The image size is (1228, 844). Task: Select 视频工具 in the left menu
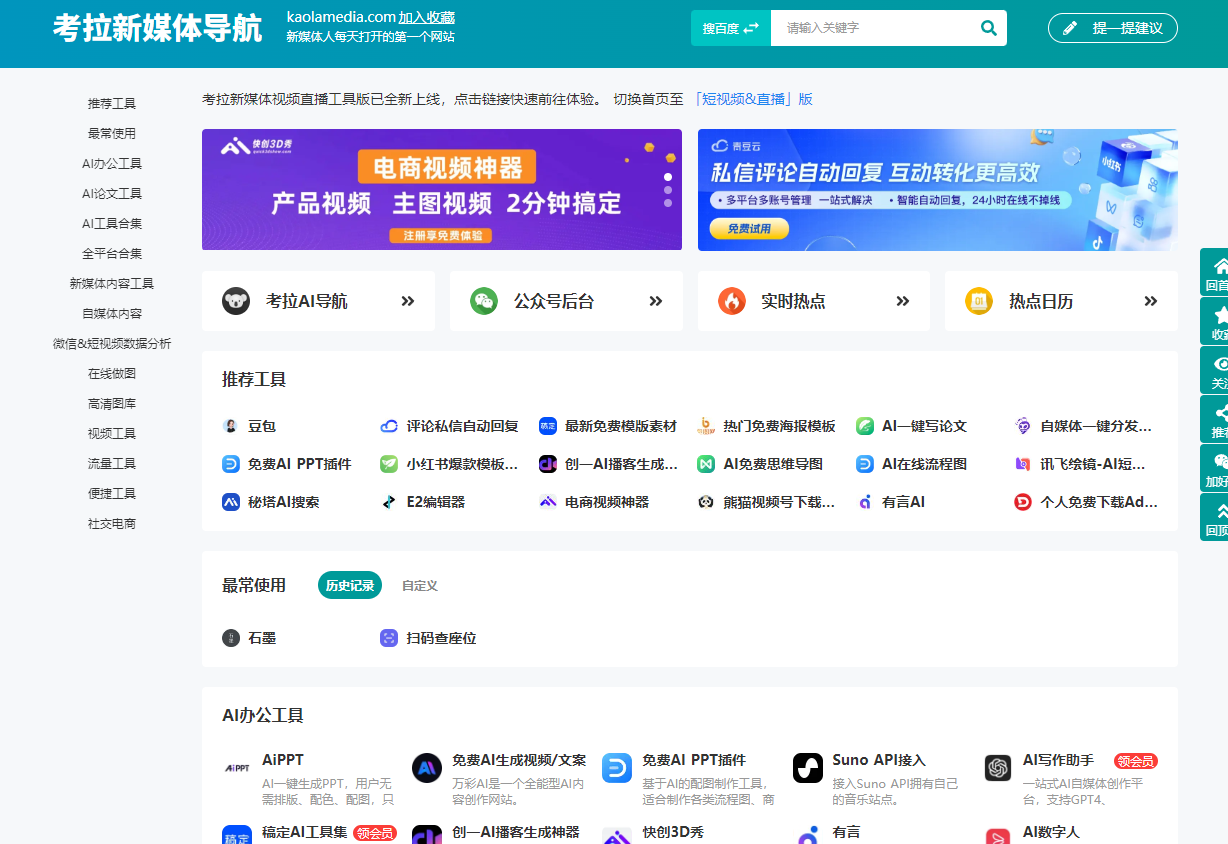113,433
